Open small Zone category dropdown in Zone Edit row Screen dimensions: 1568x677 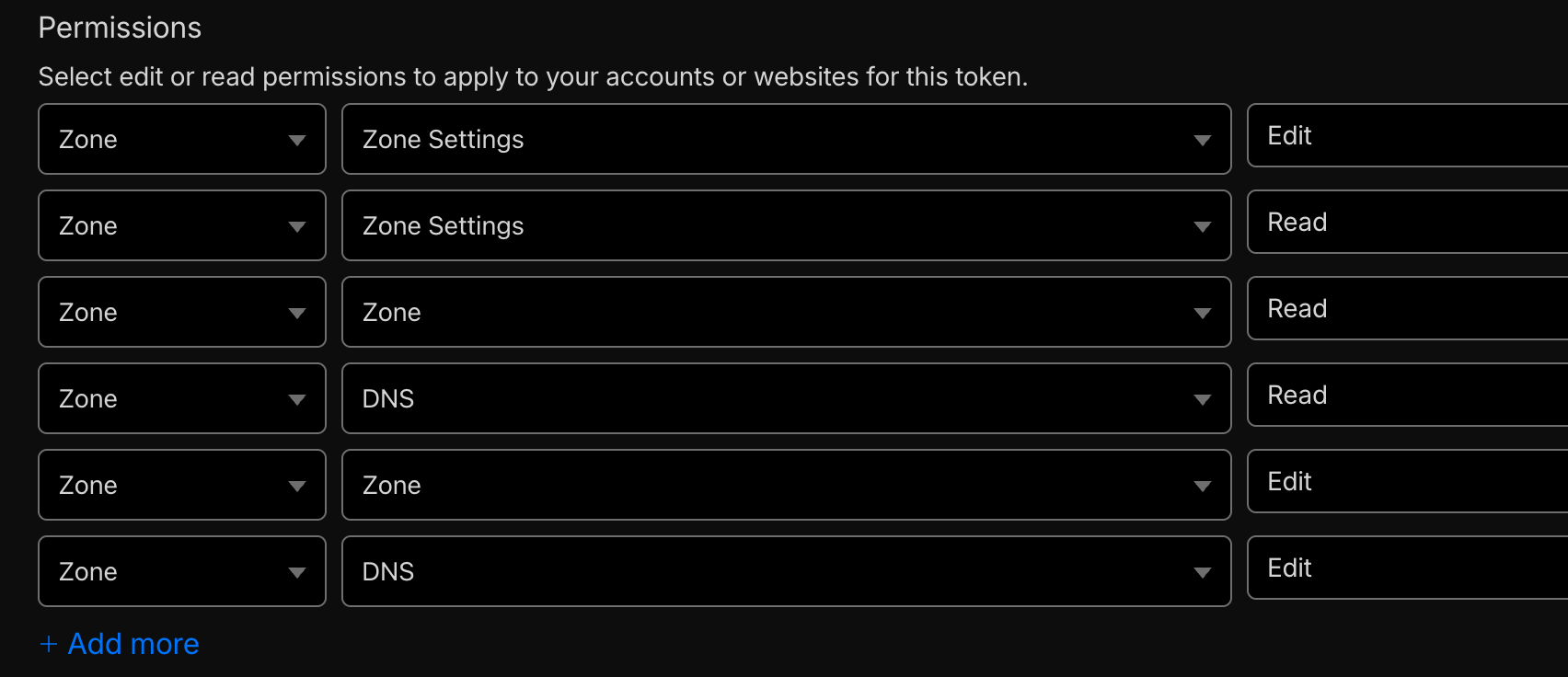pos(182,485)
